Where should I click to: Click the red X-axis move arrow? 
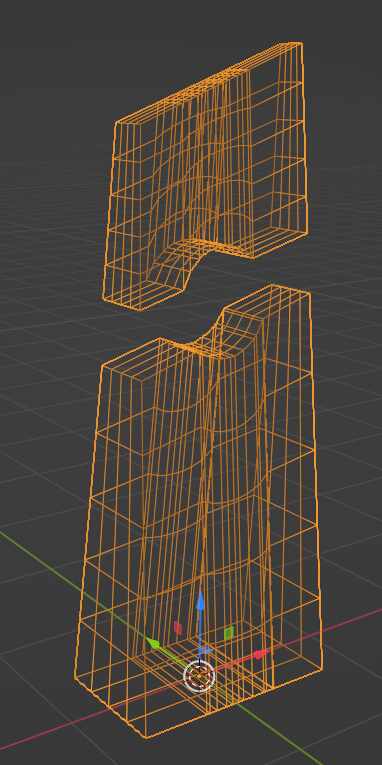click(x=261, y=654)
